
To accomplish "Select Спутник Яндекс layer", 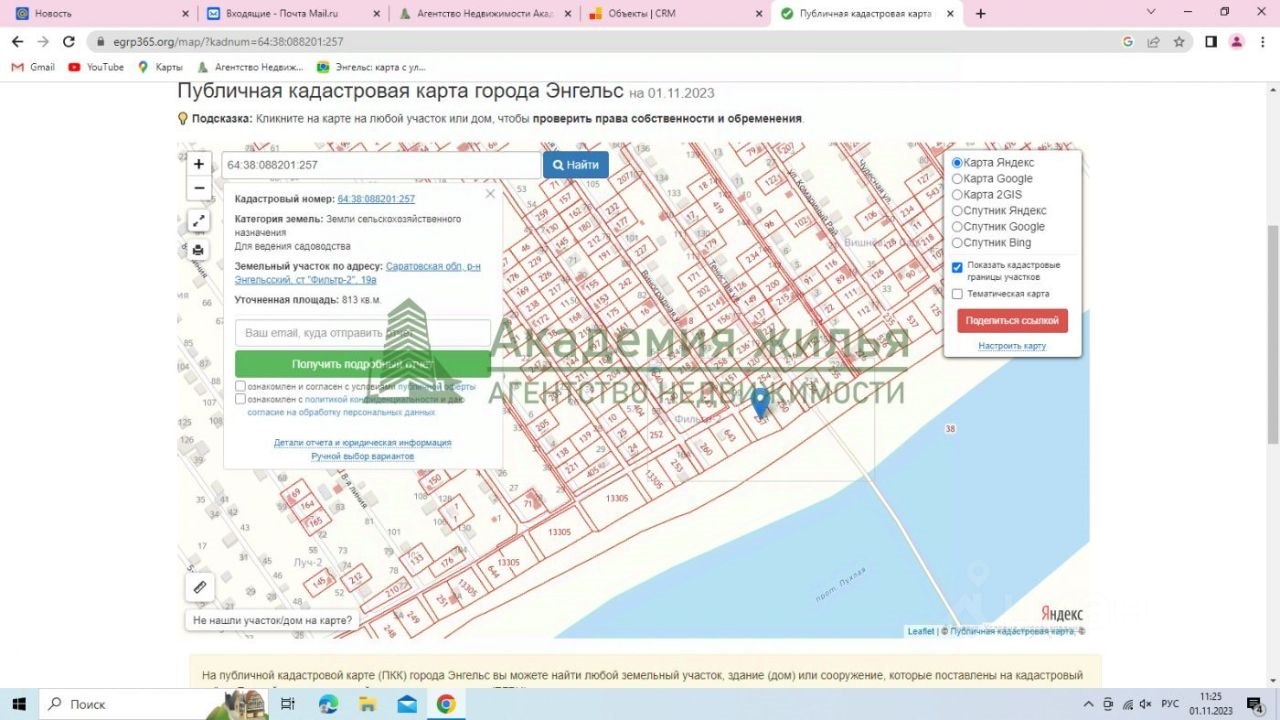I will 957,210.
